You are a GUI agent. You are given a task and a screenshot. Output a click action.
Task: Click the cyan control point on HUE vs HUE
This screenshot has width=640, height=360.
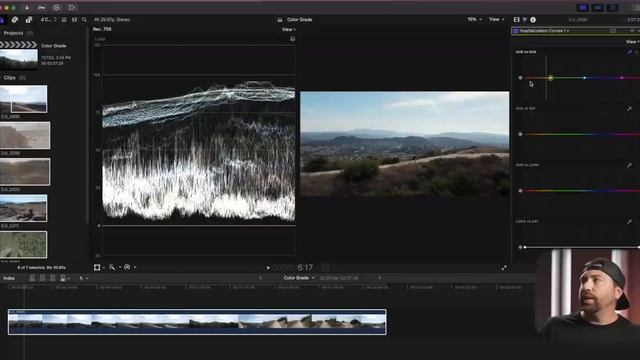(584, 78)
